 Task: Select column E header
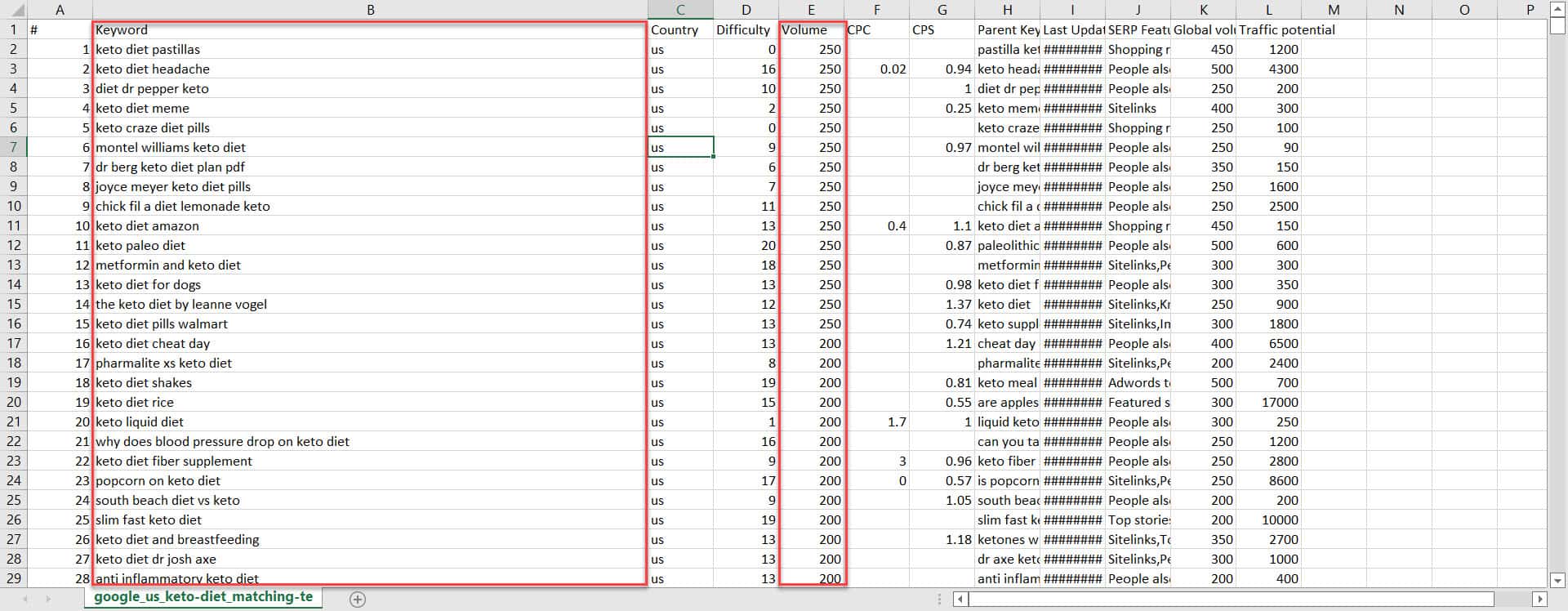pyautogui.click(x=811, y=10)
